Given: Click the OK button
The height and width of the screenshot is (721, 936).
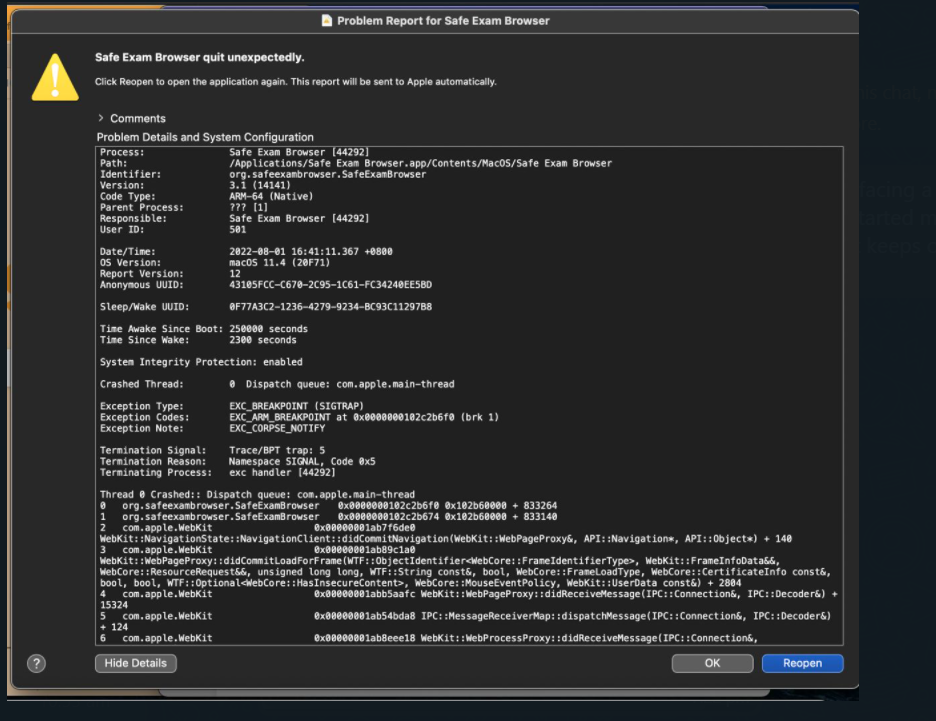Looking at the screenshot, I should pos(712,663).
